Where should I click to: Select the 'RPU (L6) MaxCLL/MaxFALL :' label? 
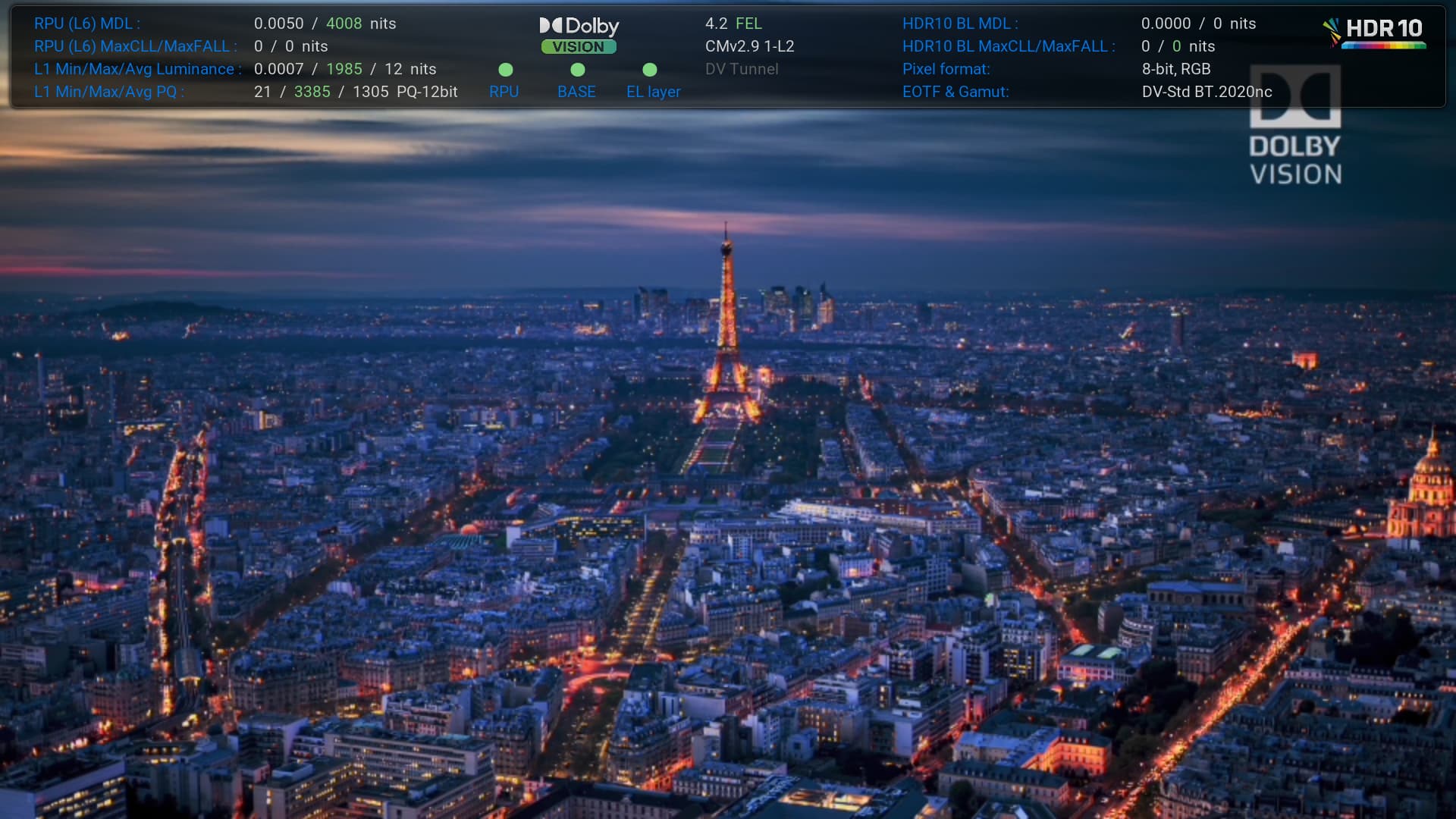click(x=136, y=46)
